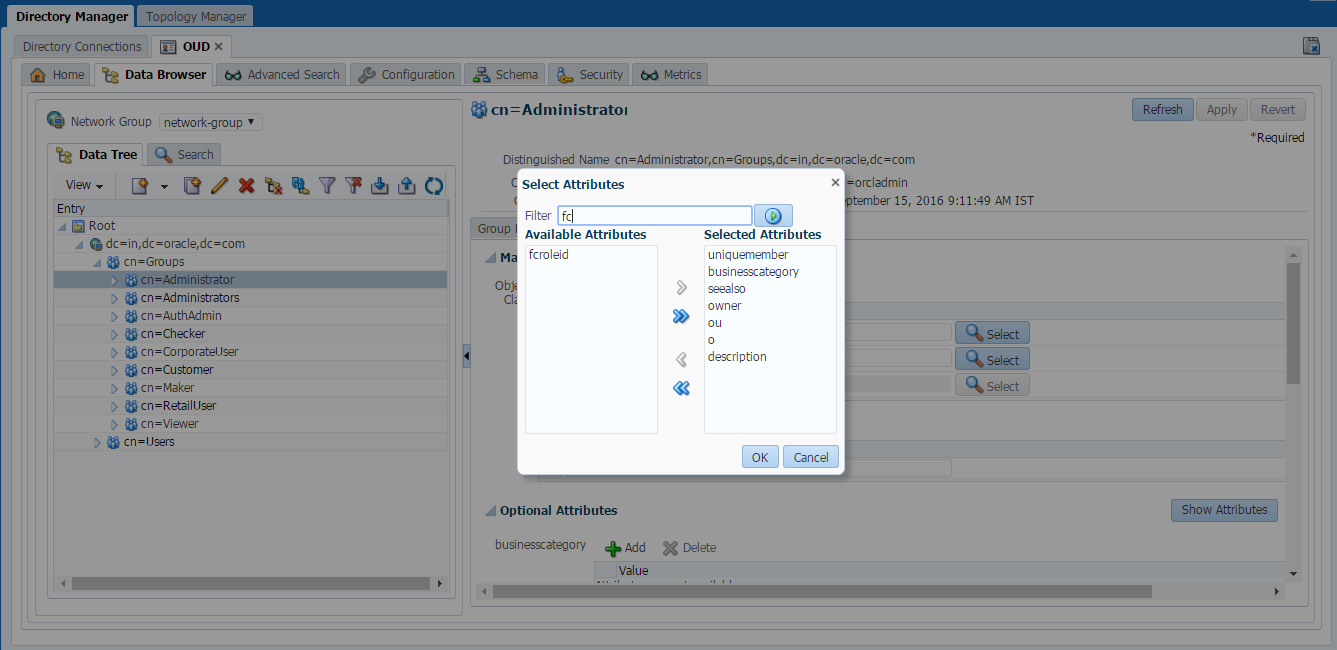Screen dimensions: 1337x650
Task: Click the Show Attributes button
Action: point(1224,510)
